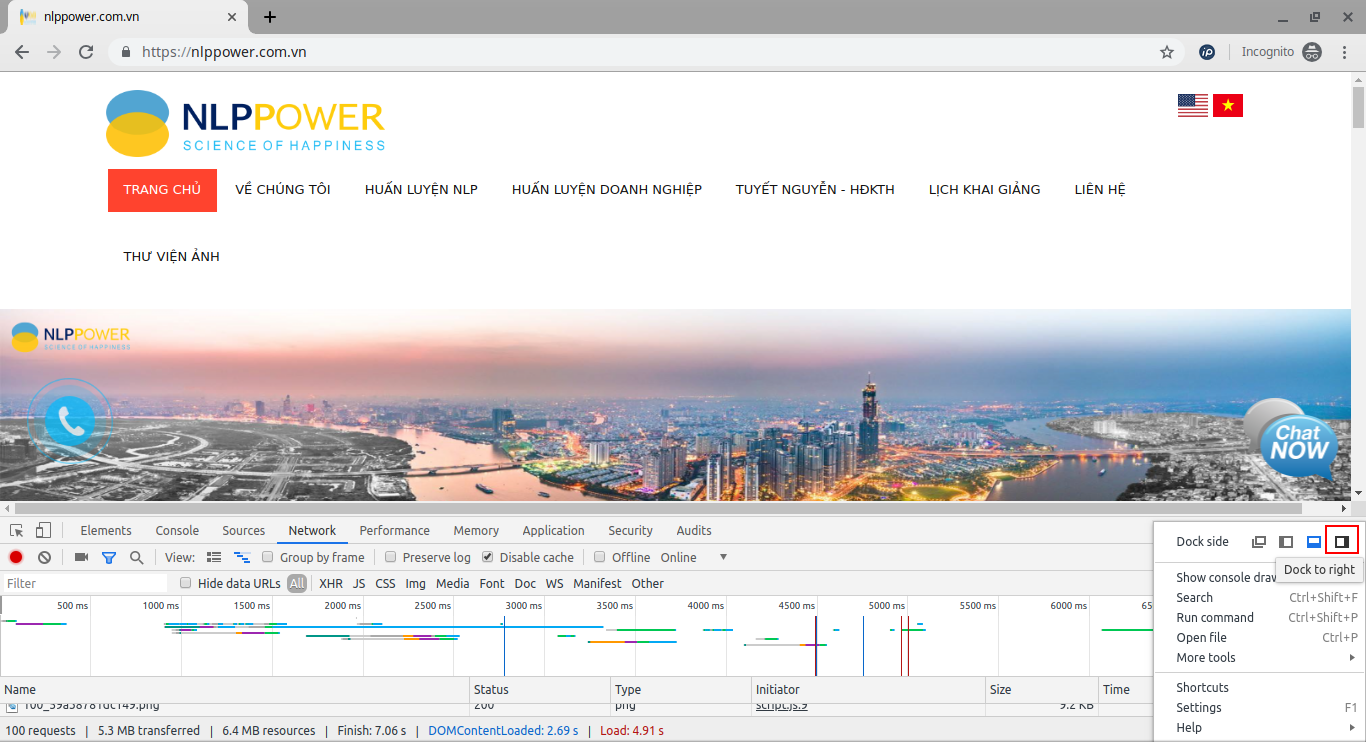The width and height of the screenshot is (1366, 742).
Task: Switch to the Sources tab
Action: (x=244, y=530)
